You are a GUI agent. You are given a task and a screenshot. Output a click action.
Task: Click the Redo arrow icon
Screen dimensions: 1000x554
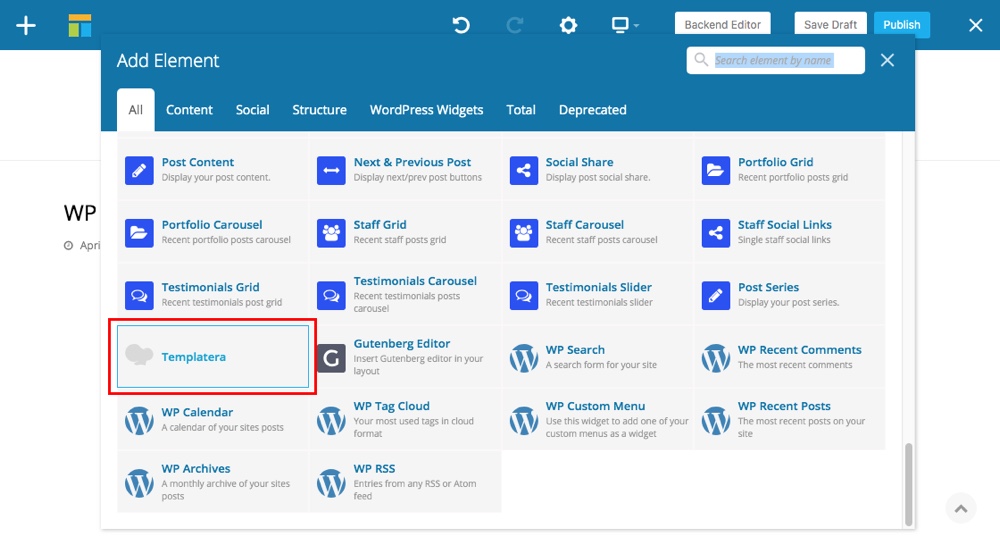point(515,25)
